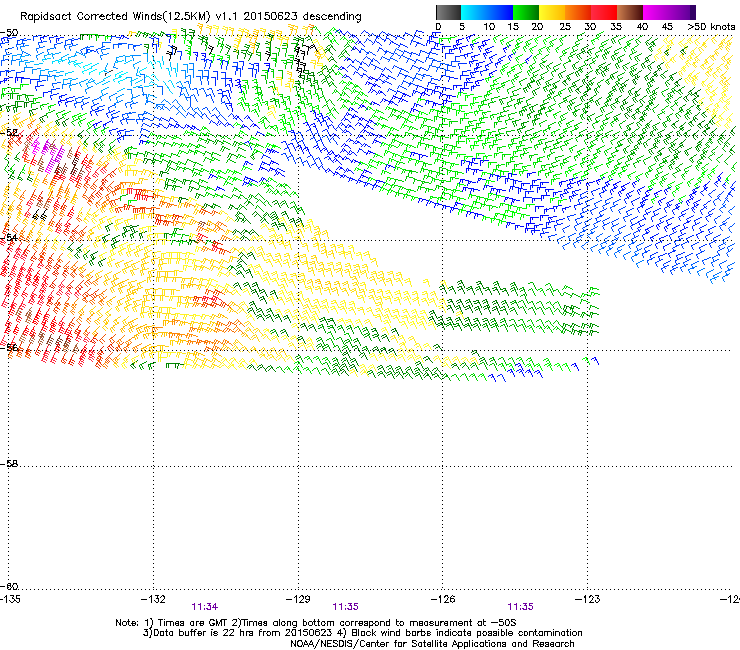740x650 pixels.
Task: Click the latitude label '-50' at top left
Action: [x=9, y=33]
